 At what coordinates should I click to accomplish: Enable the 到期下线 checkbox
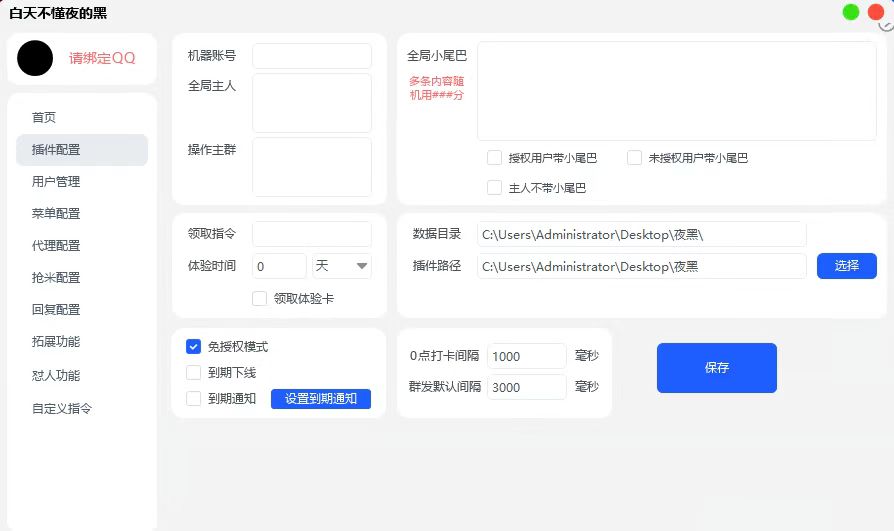point(194,373)
